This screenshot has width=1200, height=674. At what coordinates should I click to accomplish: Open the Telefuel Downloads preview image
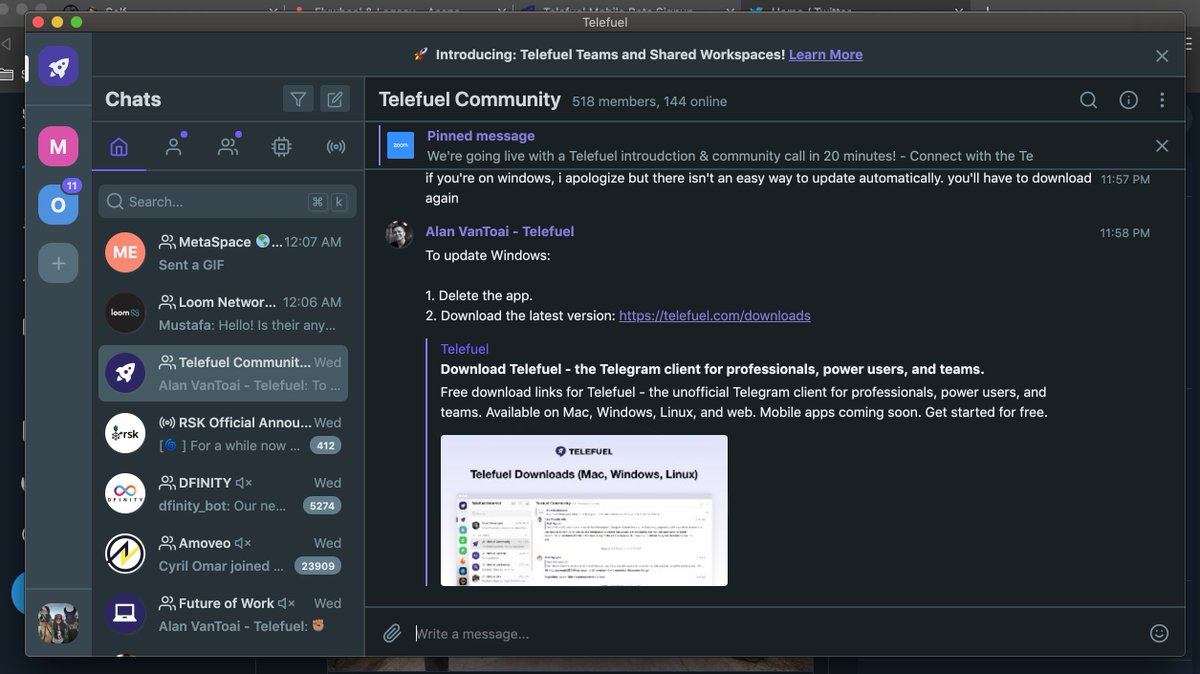point(584,510)
